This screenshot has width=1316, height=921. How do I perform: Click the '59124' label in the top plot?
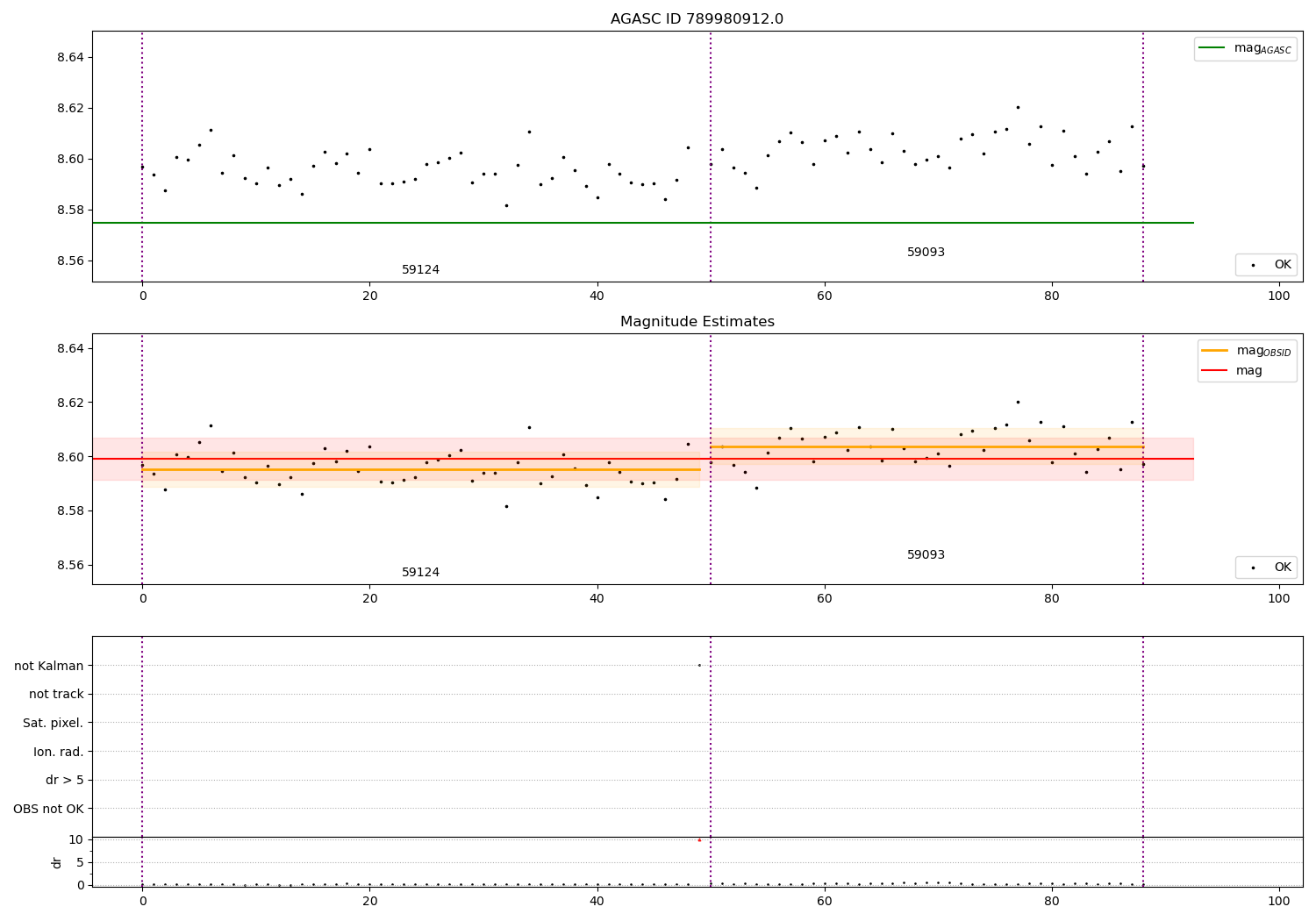point(420,270)
